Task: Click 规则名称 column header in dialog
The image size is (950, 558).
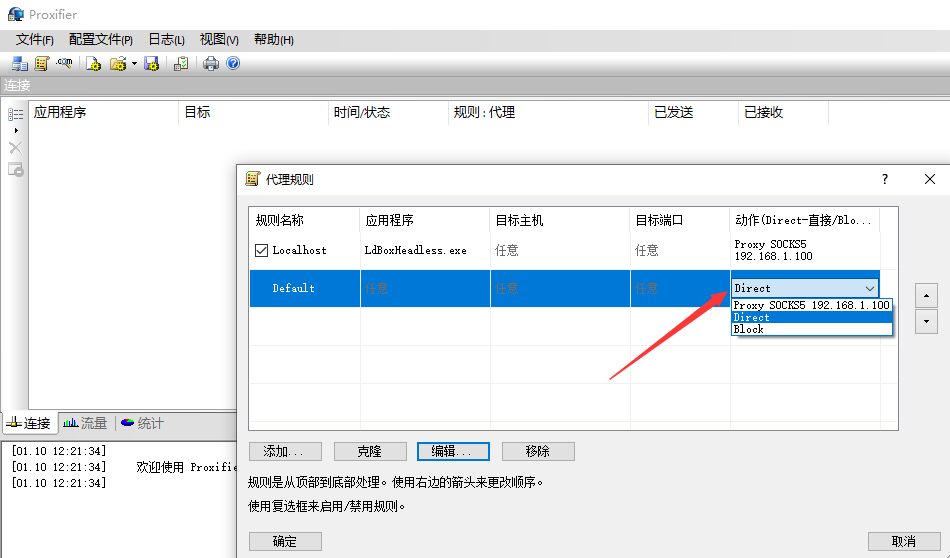Action: (x=305, y=221)
